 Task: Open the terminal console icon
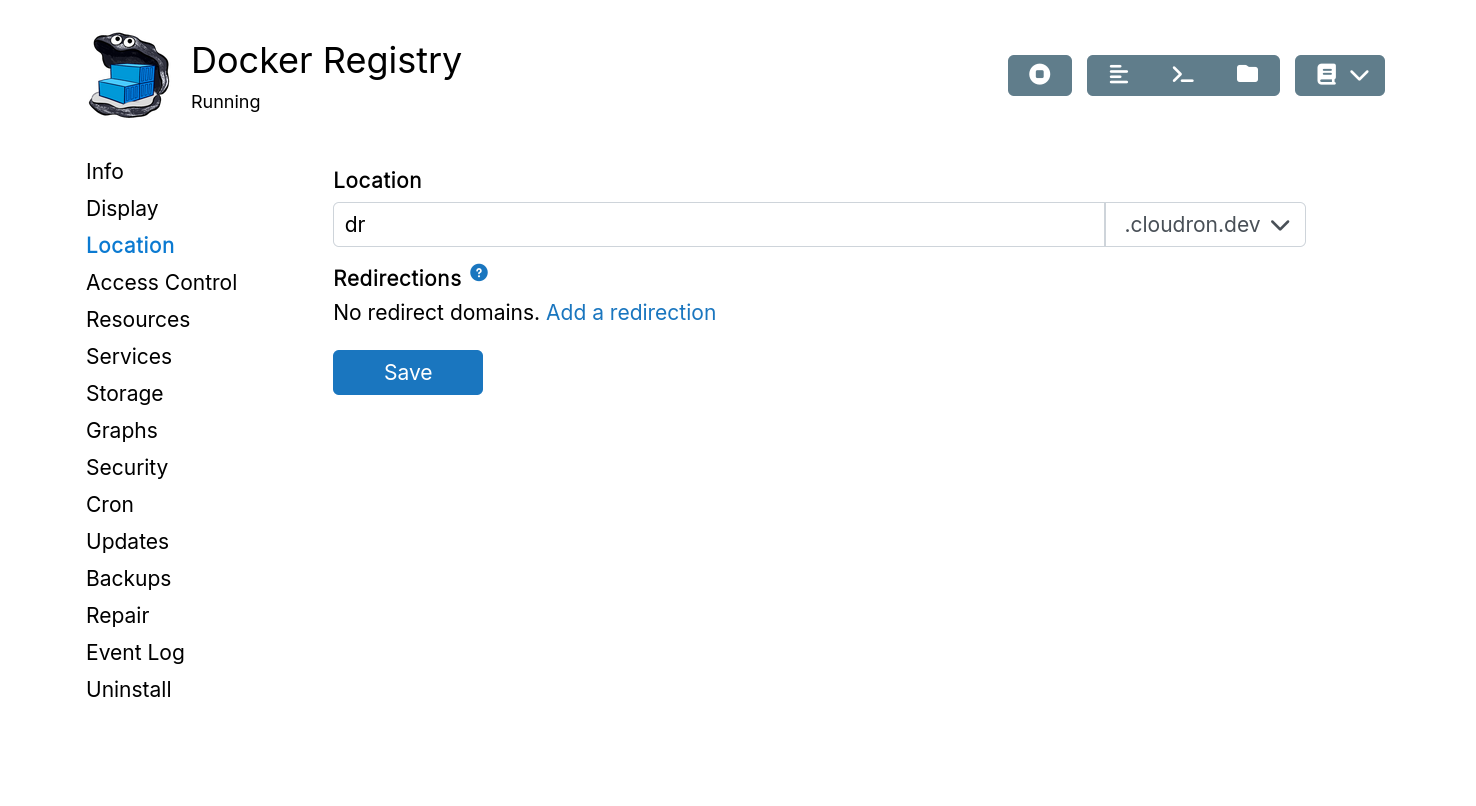(1183, 75)
